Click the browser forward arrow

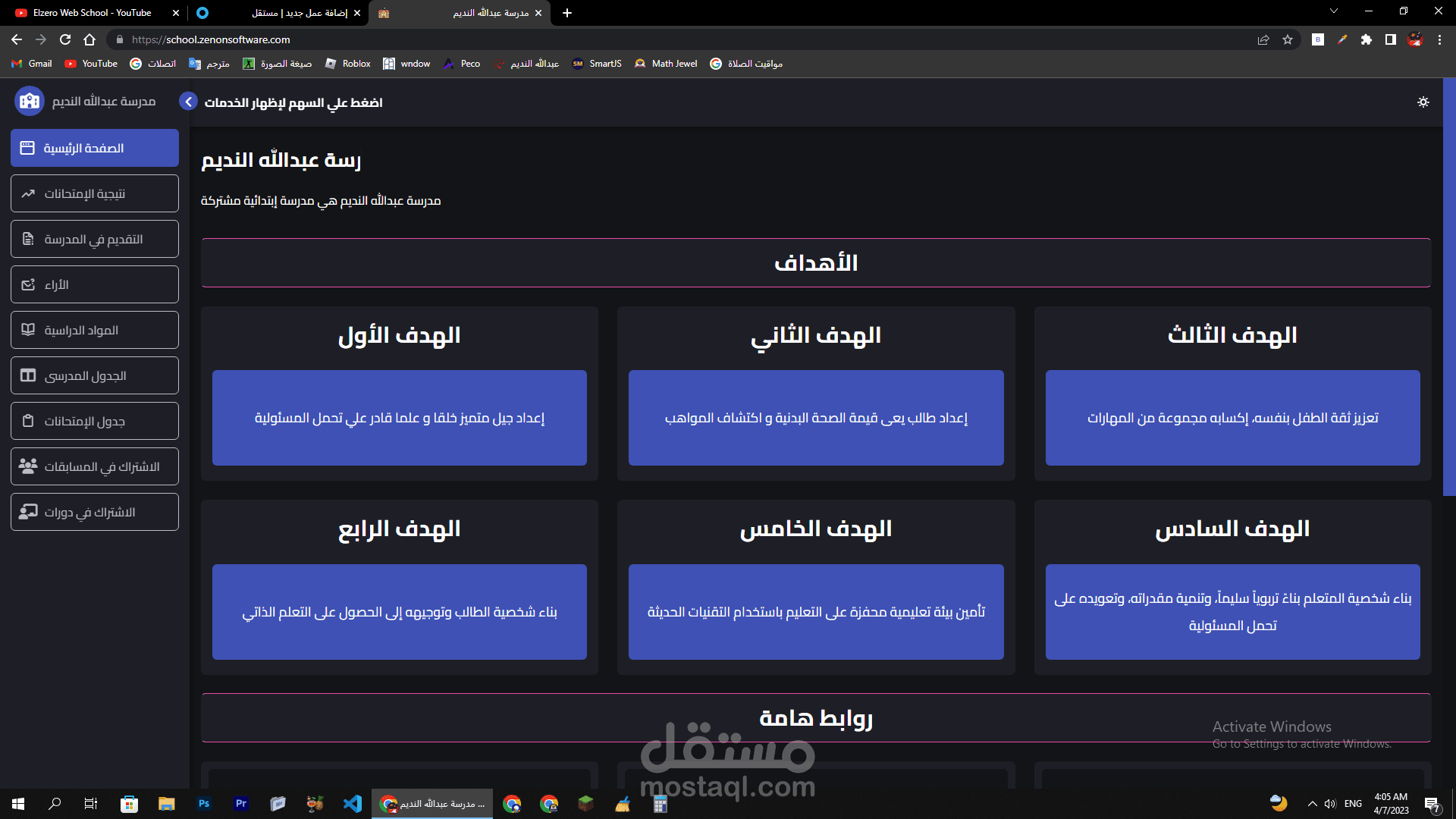coord(41,39)
